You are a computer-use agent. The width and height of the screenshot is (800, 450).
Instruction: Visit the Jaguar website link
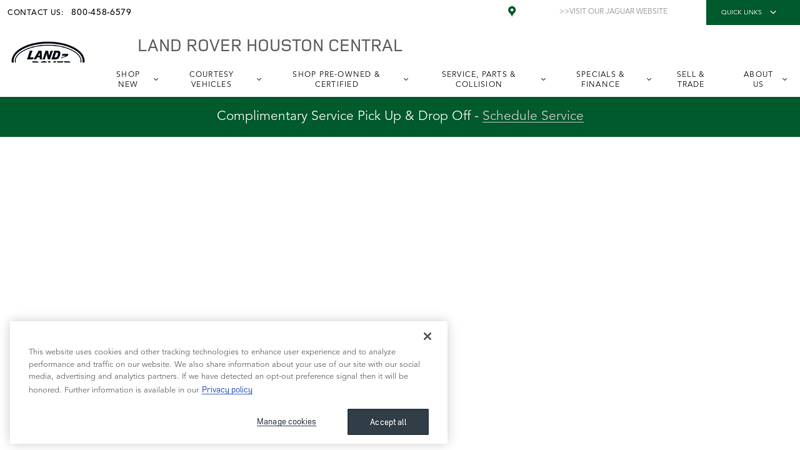click(x=613, y=11)
